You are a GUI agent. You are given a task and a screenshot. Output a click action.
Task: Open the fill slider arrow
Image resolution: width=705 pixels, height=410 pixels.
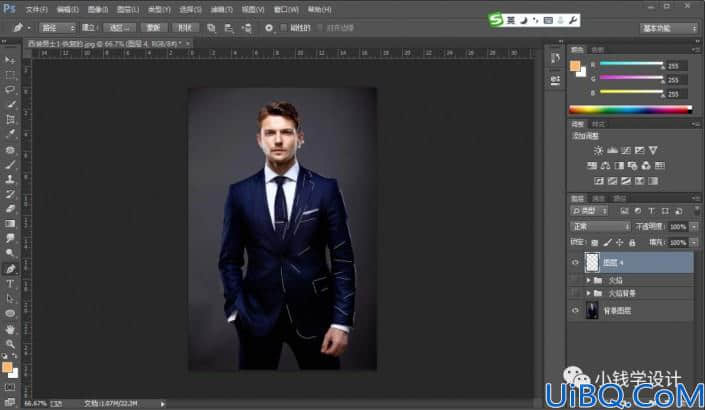[x=694, y=243]
